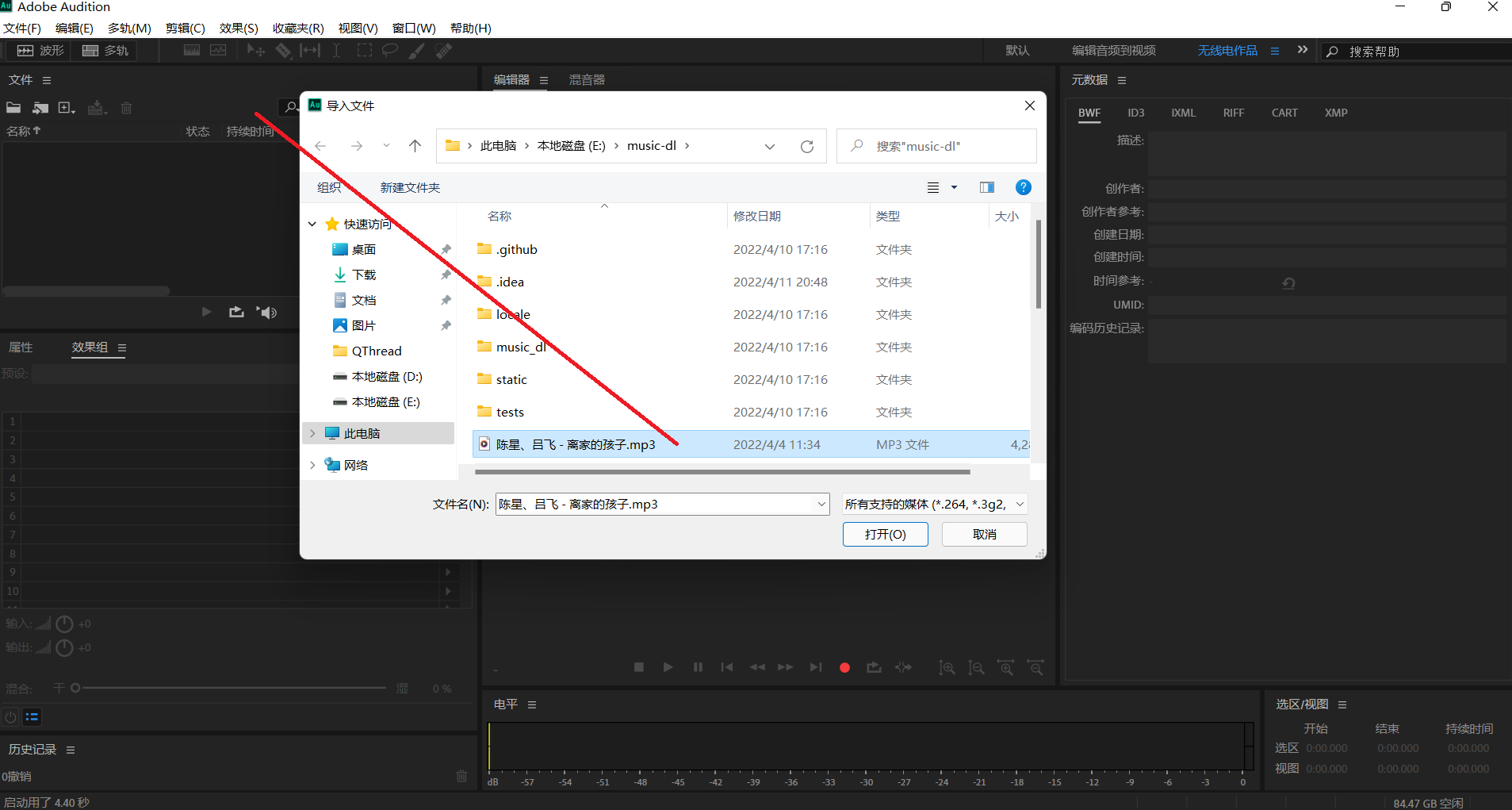
Task: Switch to Multitrack (多轨) view
Action: [105, 51]
